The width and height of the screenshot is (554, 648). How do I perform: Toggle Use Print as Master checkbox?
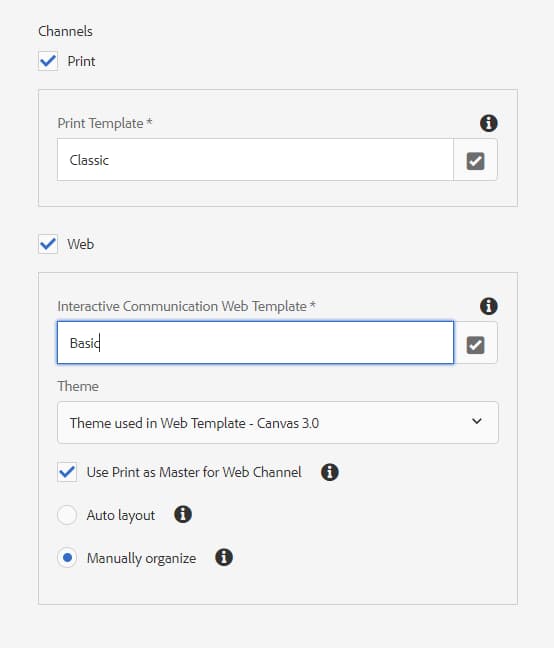(x=67, y=472)
